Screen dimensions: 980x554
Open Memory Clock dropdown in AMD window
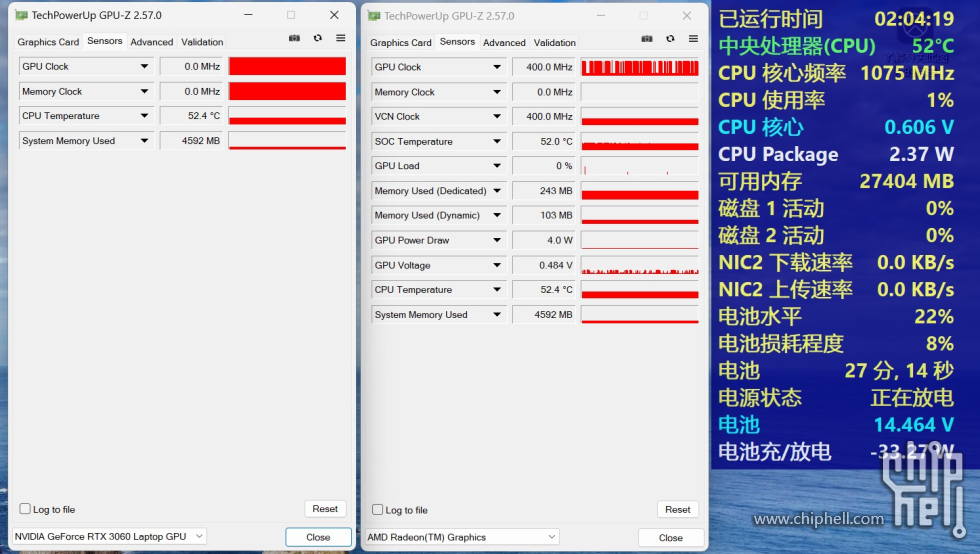[497, 92]
